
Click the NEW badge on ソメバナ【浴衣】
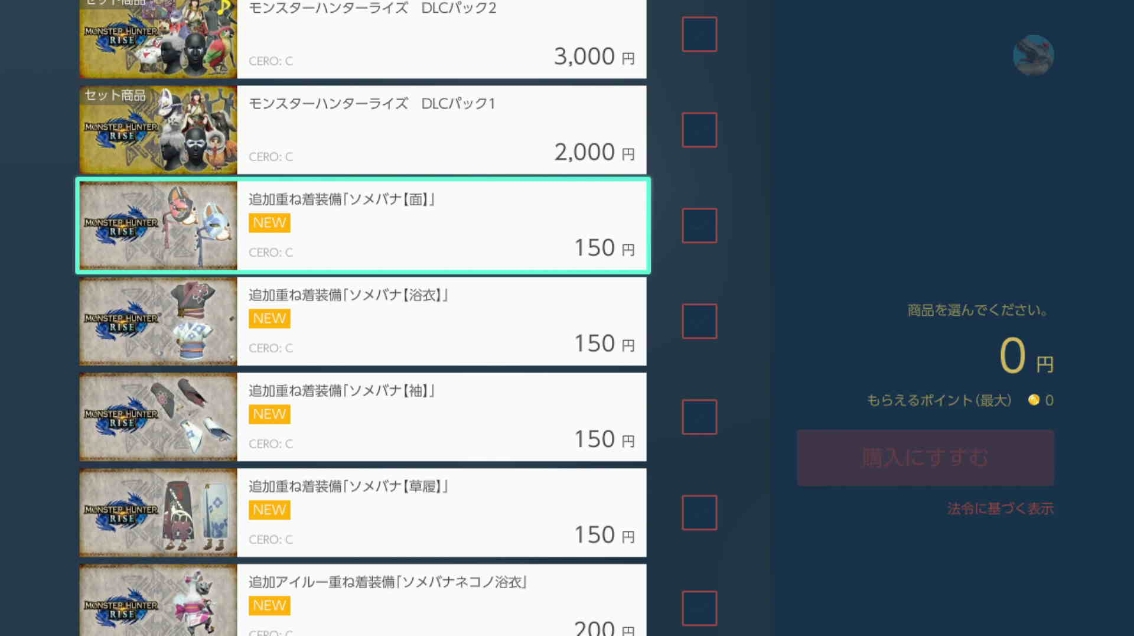click(270, 318)
